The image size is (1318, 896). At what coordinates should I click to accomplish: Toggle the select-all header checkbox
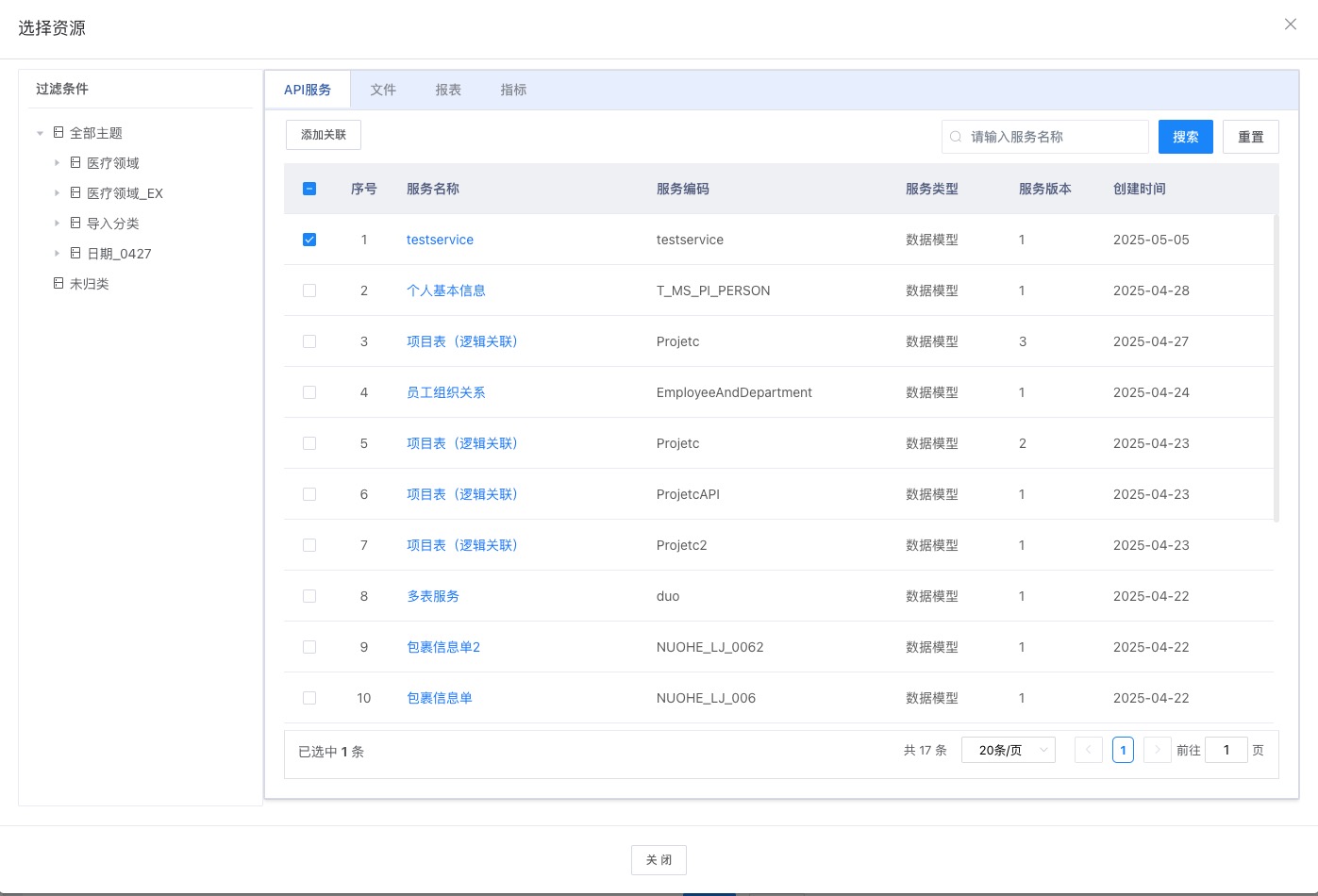point(309,189)
